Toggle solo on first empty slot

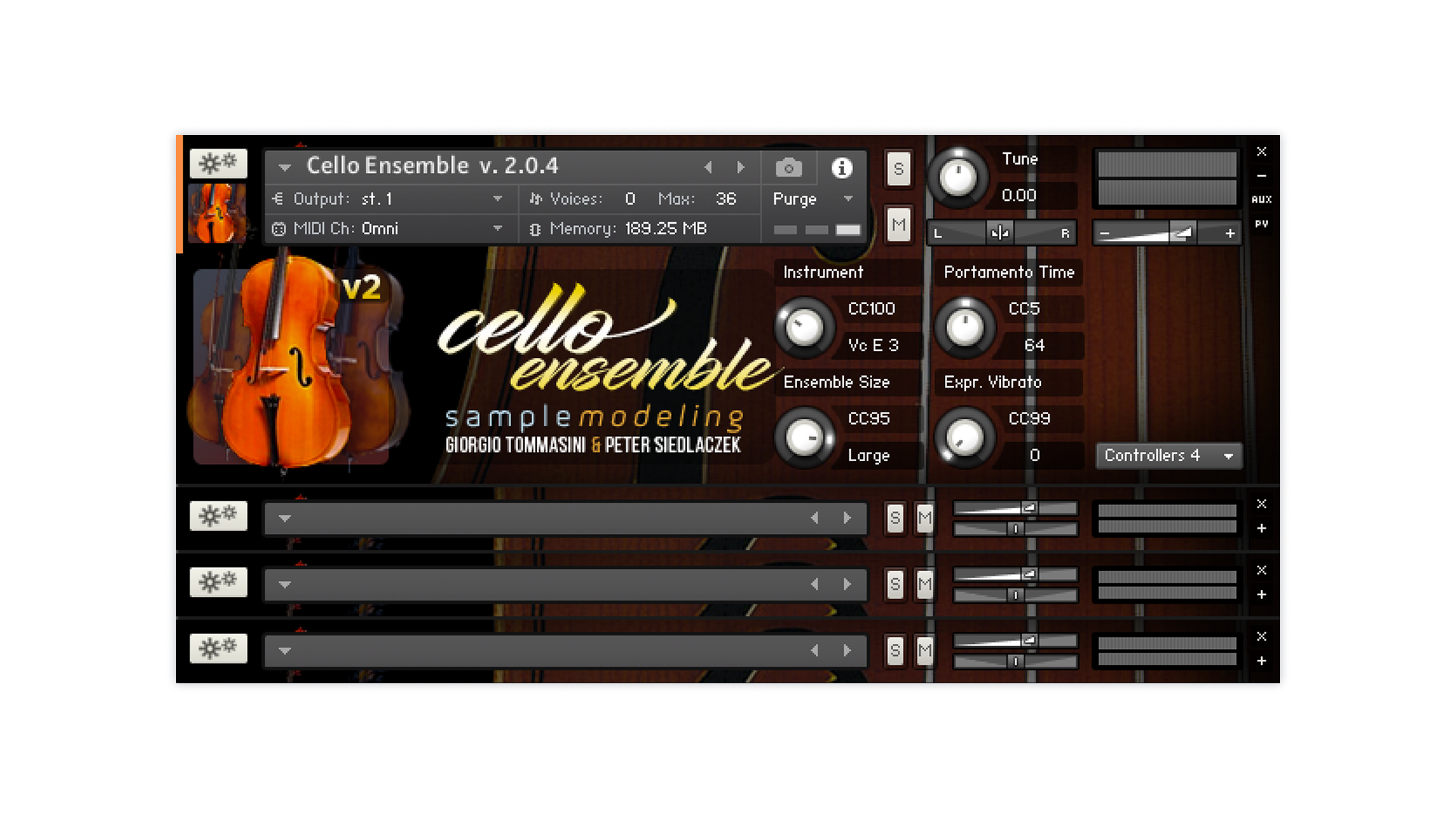[895, 518]
